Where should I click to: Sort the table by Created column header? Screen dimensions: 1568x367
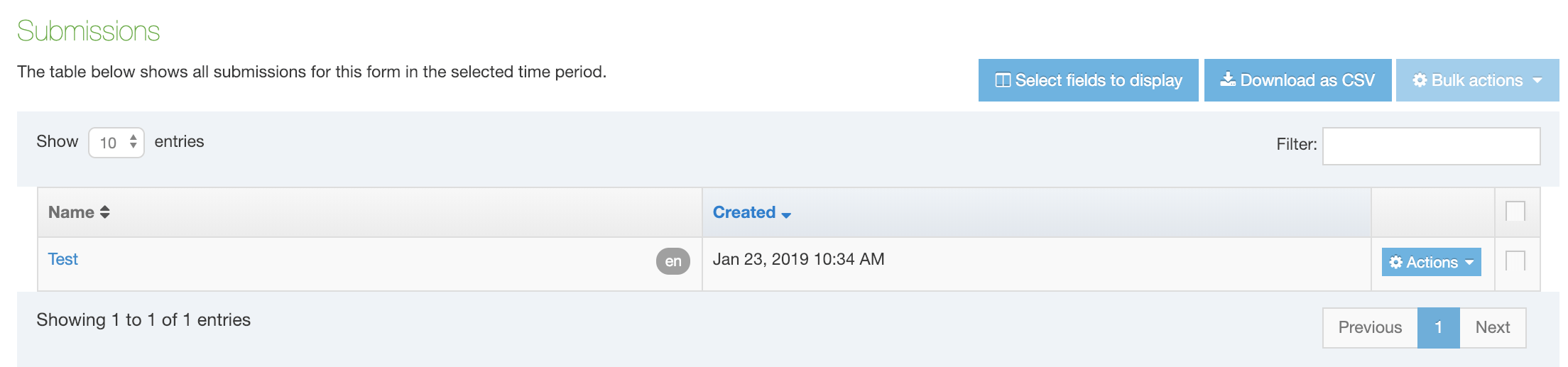[x=744, y=212]
